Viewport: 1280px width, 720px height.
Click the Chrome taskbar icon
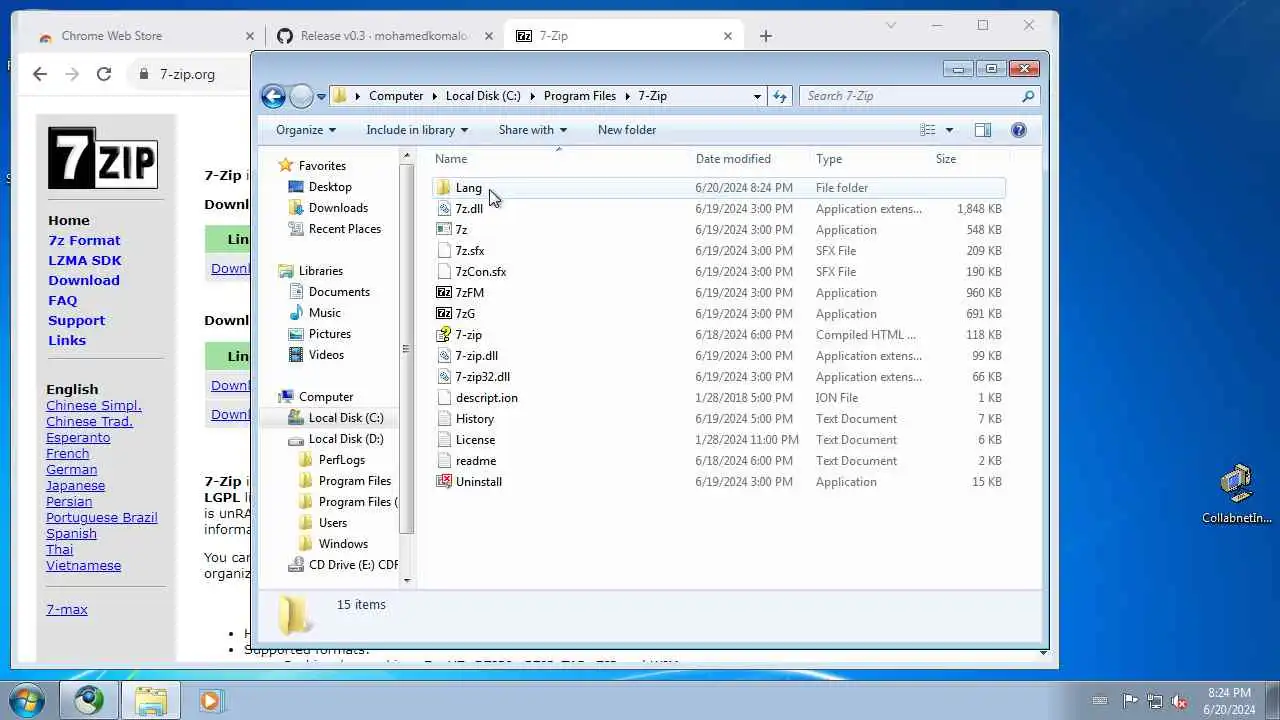(89, 700)
